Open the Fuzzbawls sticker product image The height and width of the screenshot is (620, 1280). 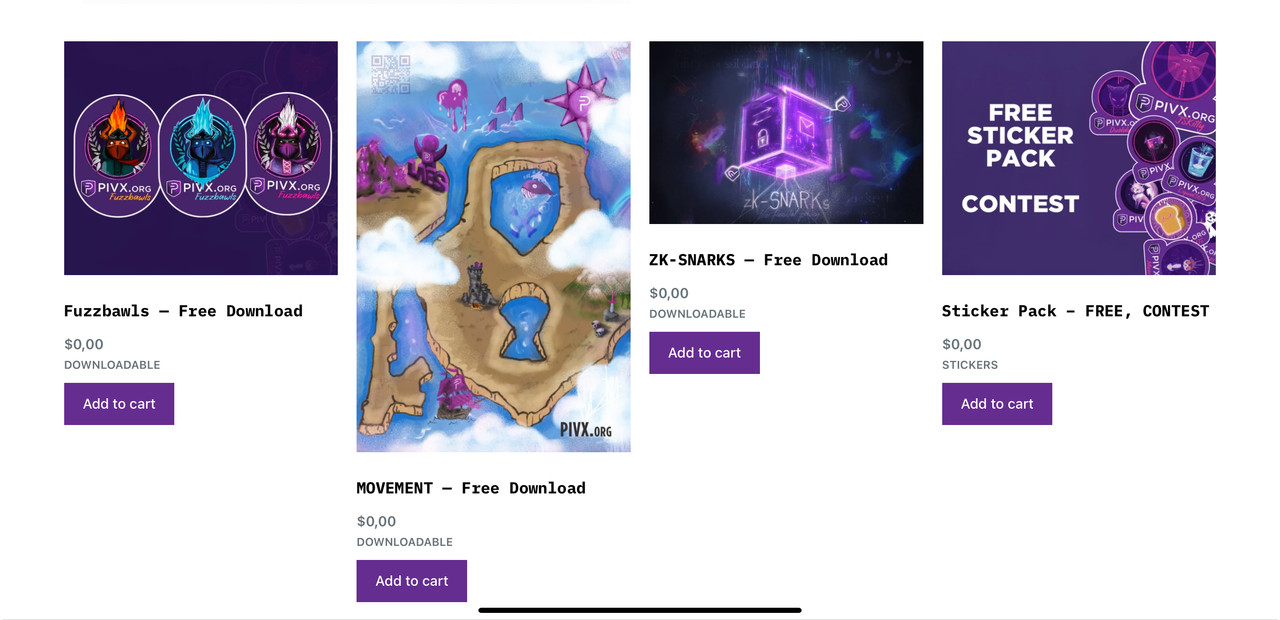(201, 158)
